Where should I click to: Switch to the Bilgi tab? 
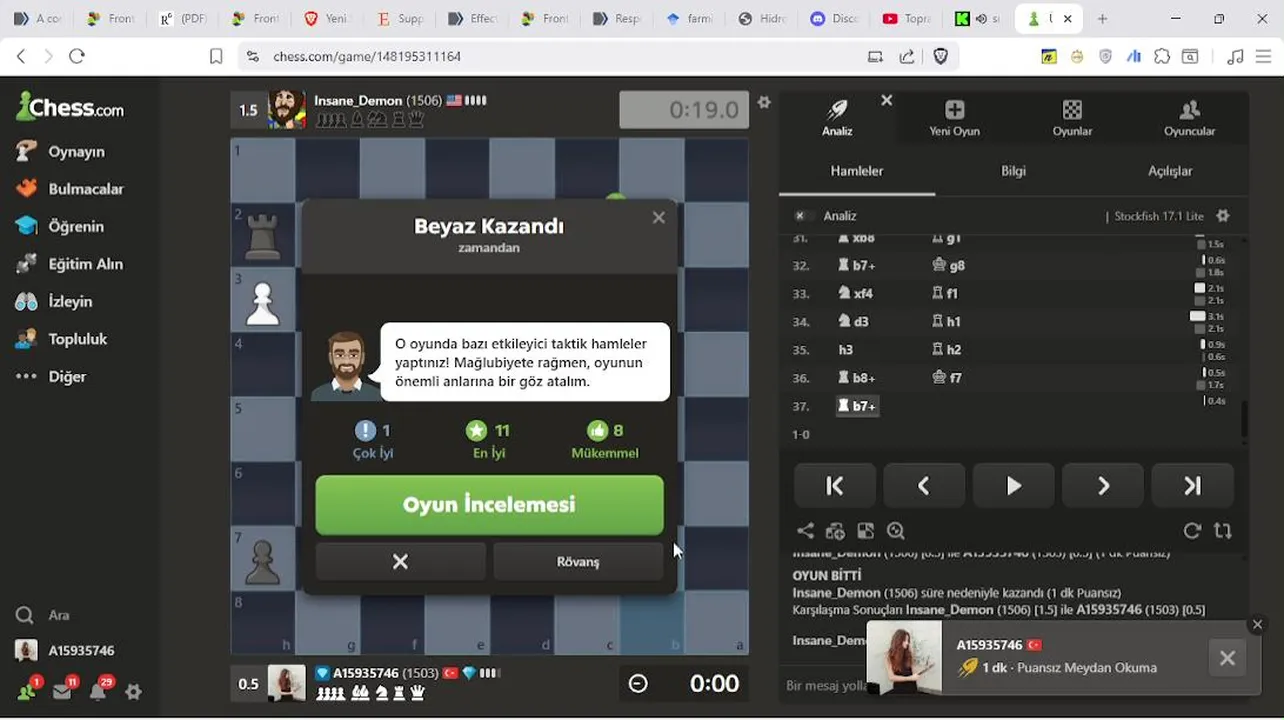1013,171
